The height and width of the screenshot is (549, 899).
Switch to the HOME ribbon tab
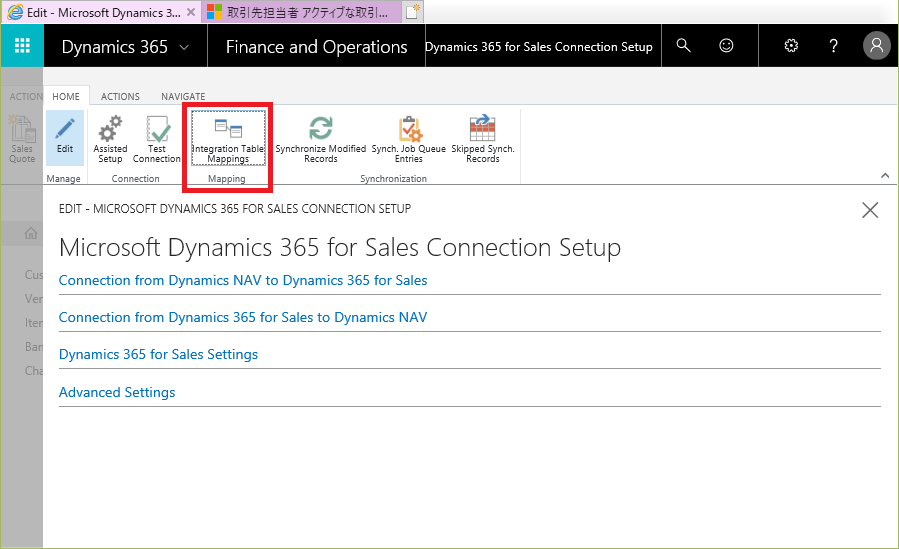click(x=66, y=96)
